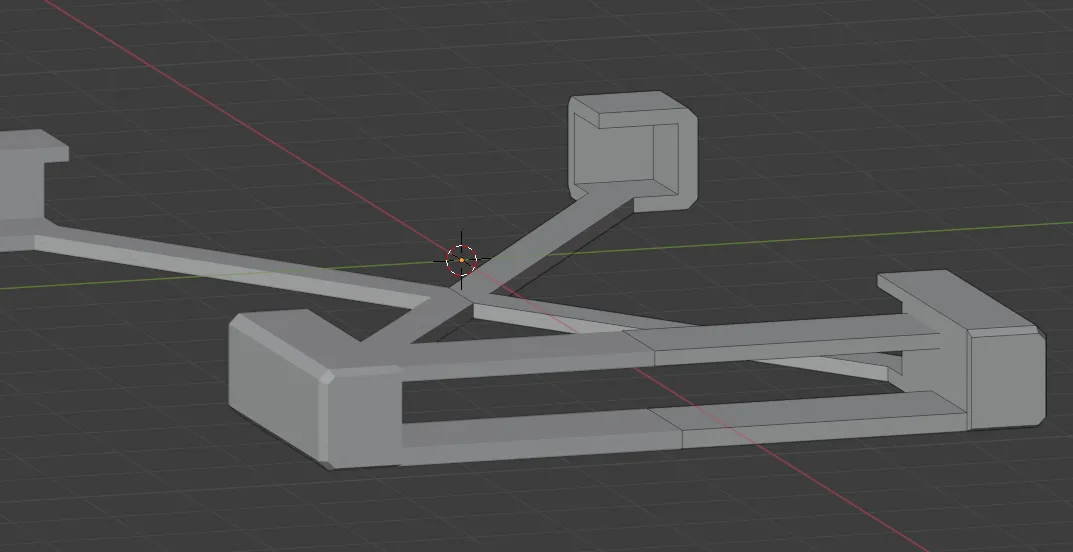
Task: Click the 3D cursor at the origin
Action: pyautogui.click(x=461, y=260)
